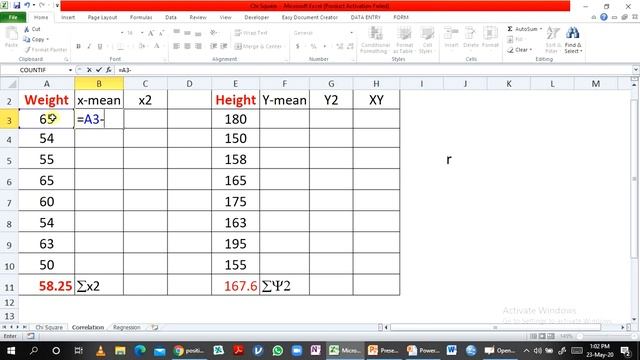Image resolution: width=640 pixels, height=360 pixels.
Task: Switch to the Developer tab
Action: click(256, 17)
